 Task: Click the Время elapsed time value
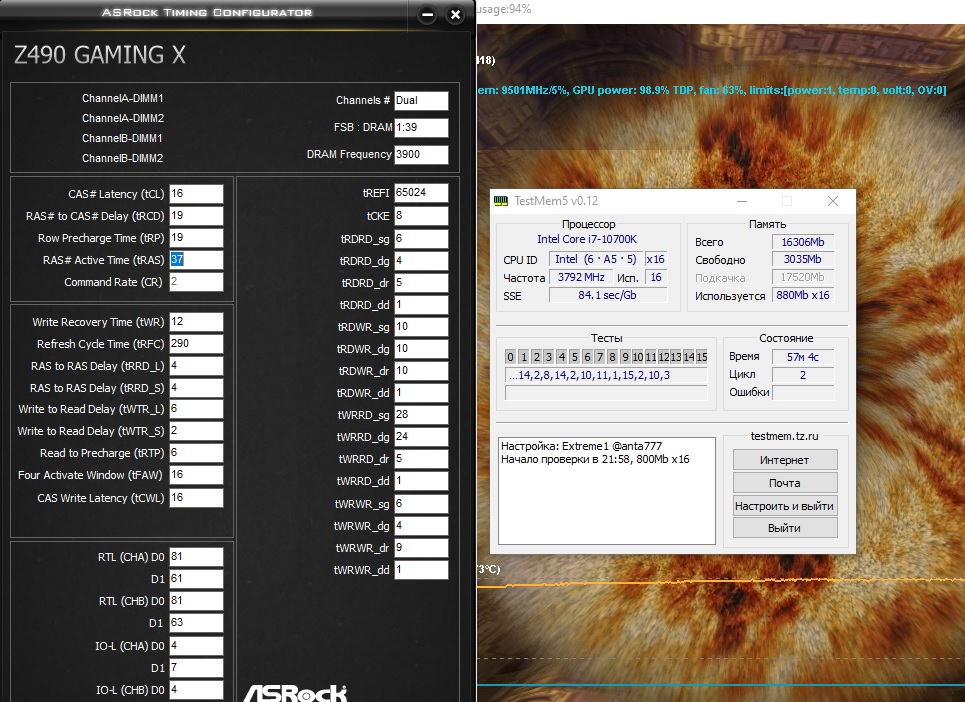point(803,357)
